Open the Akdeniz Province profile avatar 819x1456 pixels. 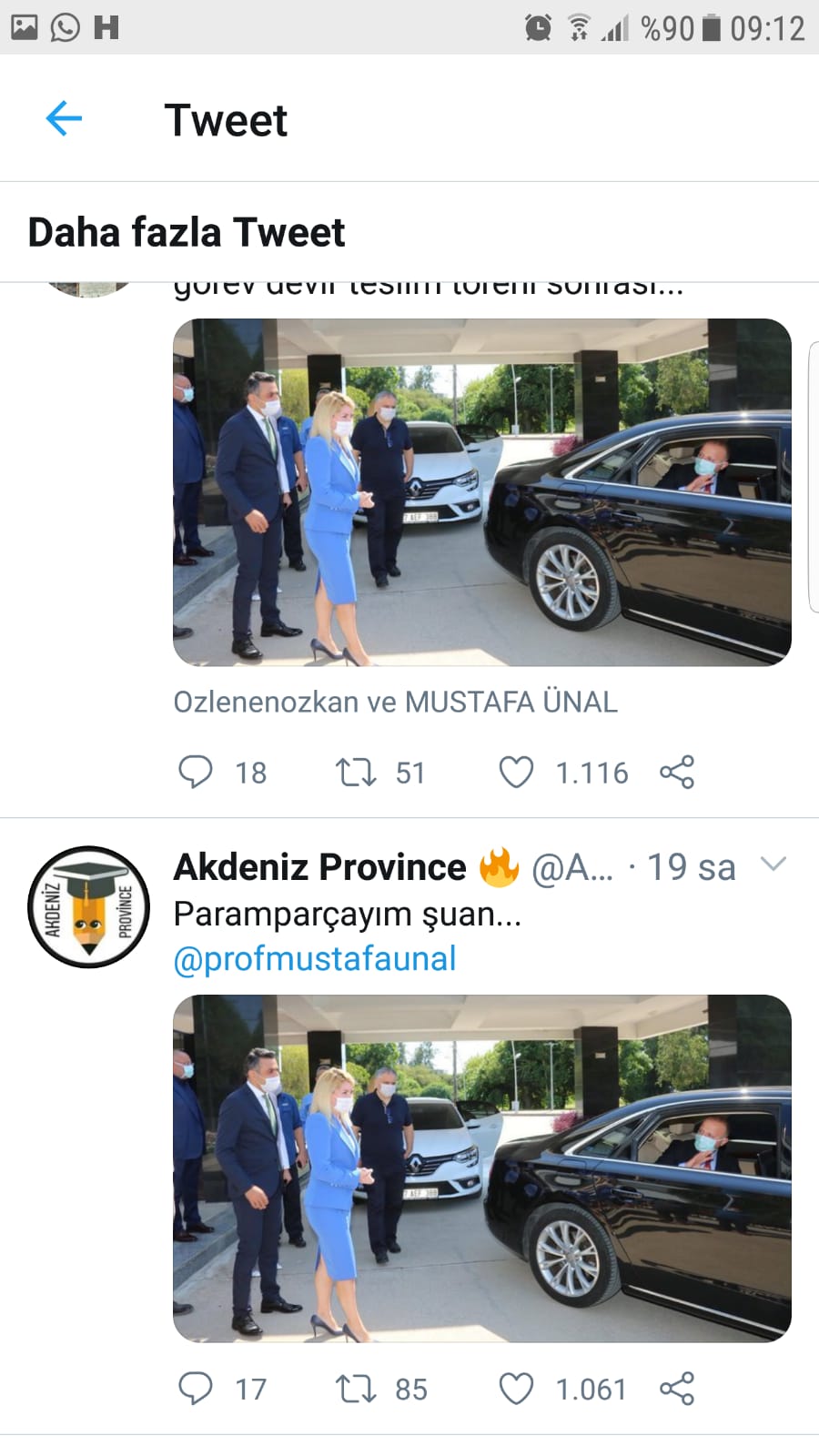pyautogui.click(x=88, y=906)
